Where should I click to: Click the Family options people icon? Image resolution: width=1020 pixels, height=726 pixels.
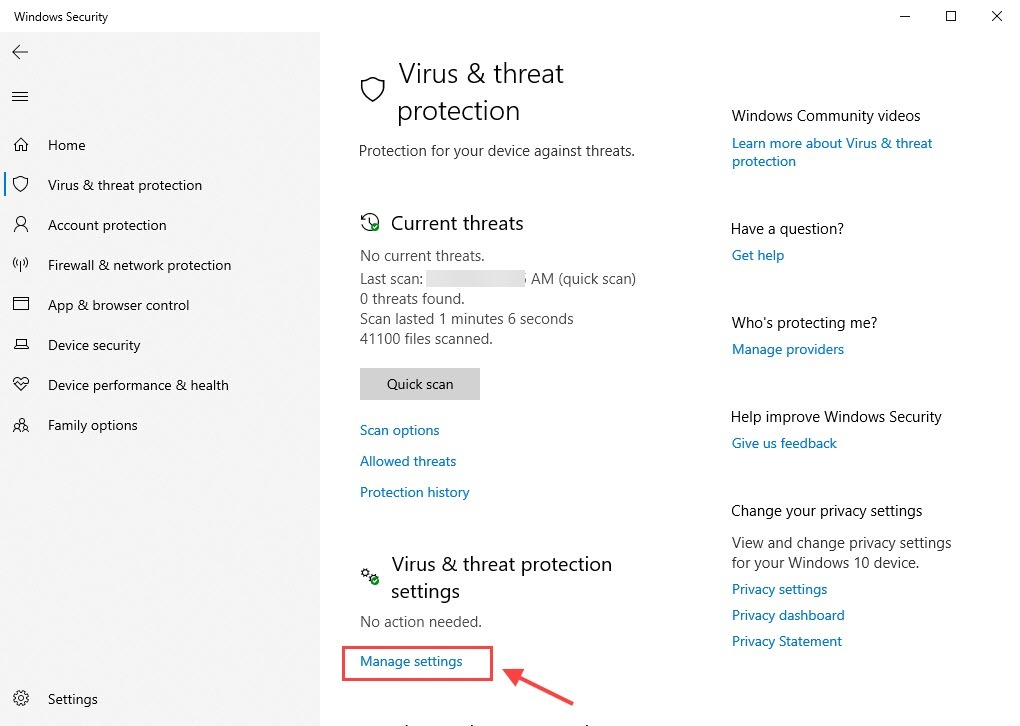(x=20, y=425)
